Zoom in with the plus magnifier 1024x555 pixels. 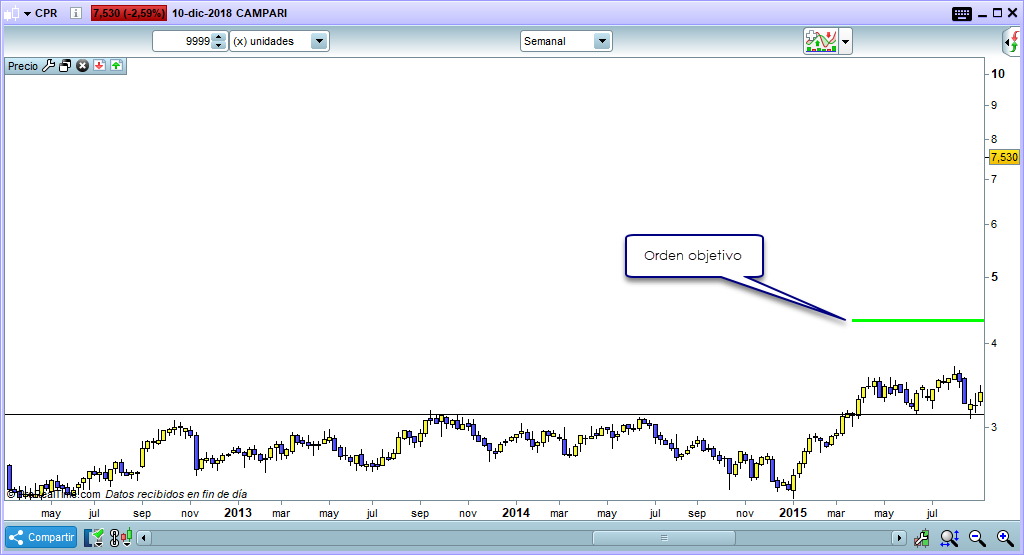click(x=1004, y=538)
